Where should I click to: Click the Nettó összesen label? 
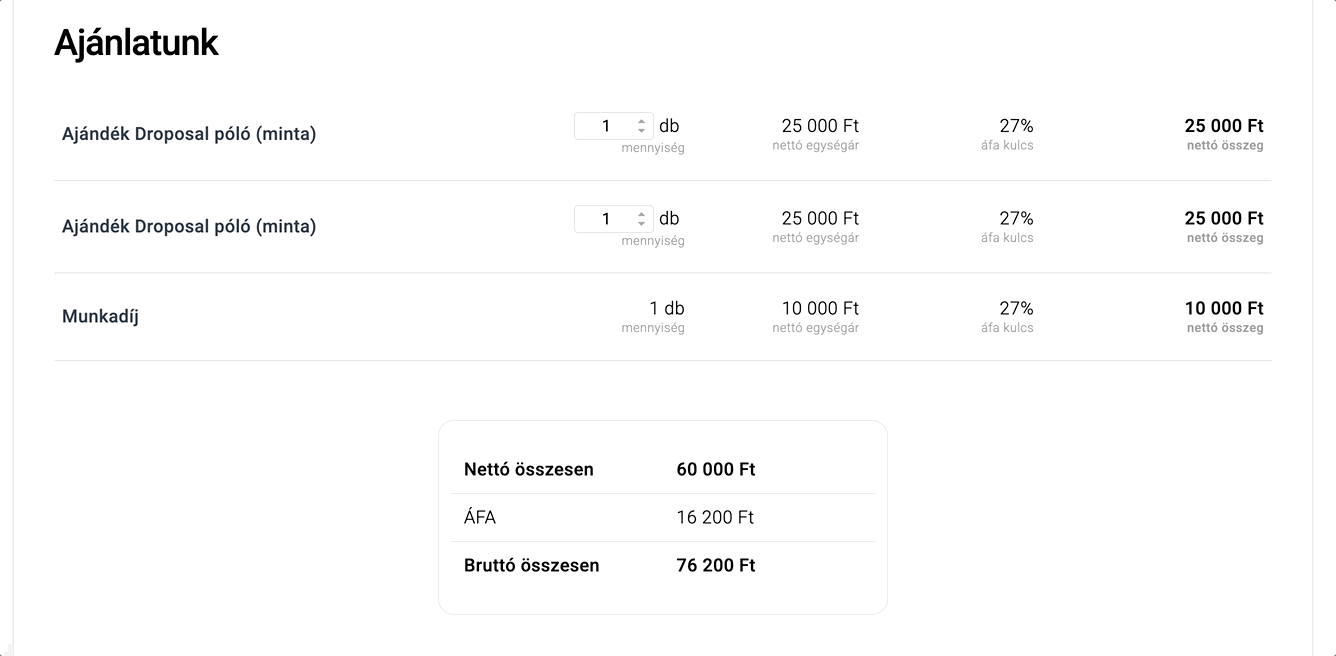[529, 469]
